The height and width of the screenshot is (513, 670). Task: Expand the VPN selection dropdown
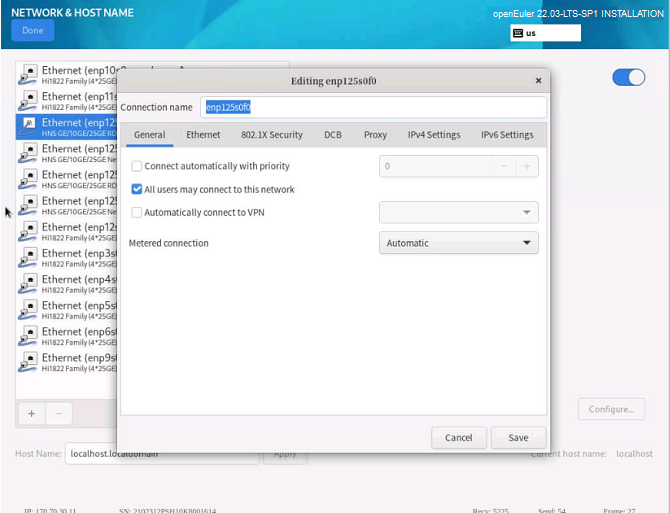point(459,212)
